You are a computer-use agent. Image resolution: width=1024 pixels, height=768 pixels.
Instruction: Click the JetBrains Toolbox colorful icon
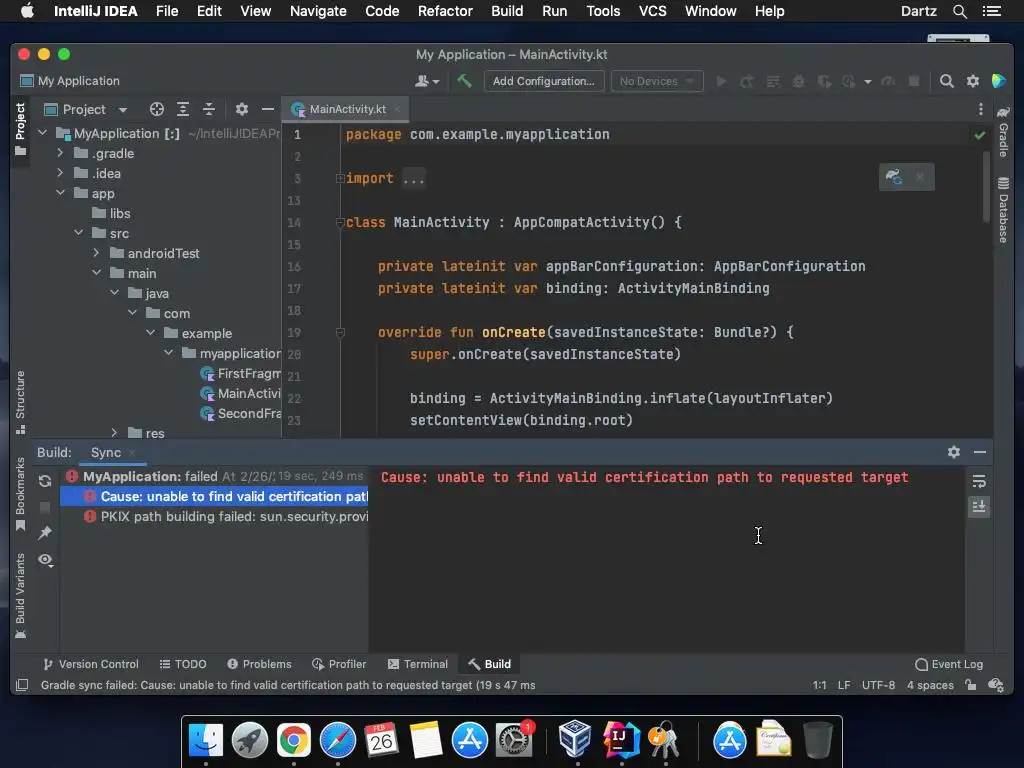pos(999,81)
